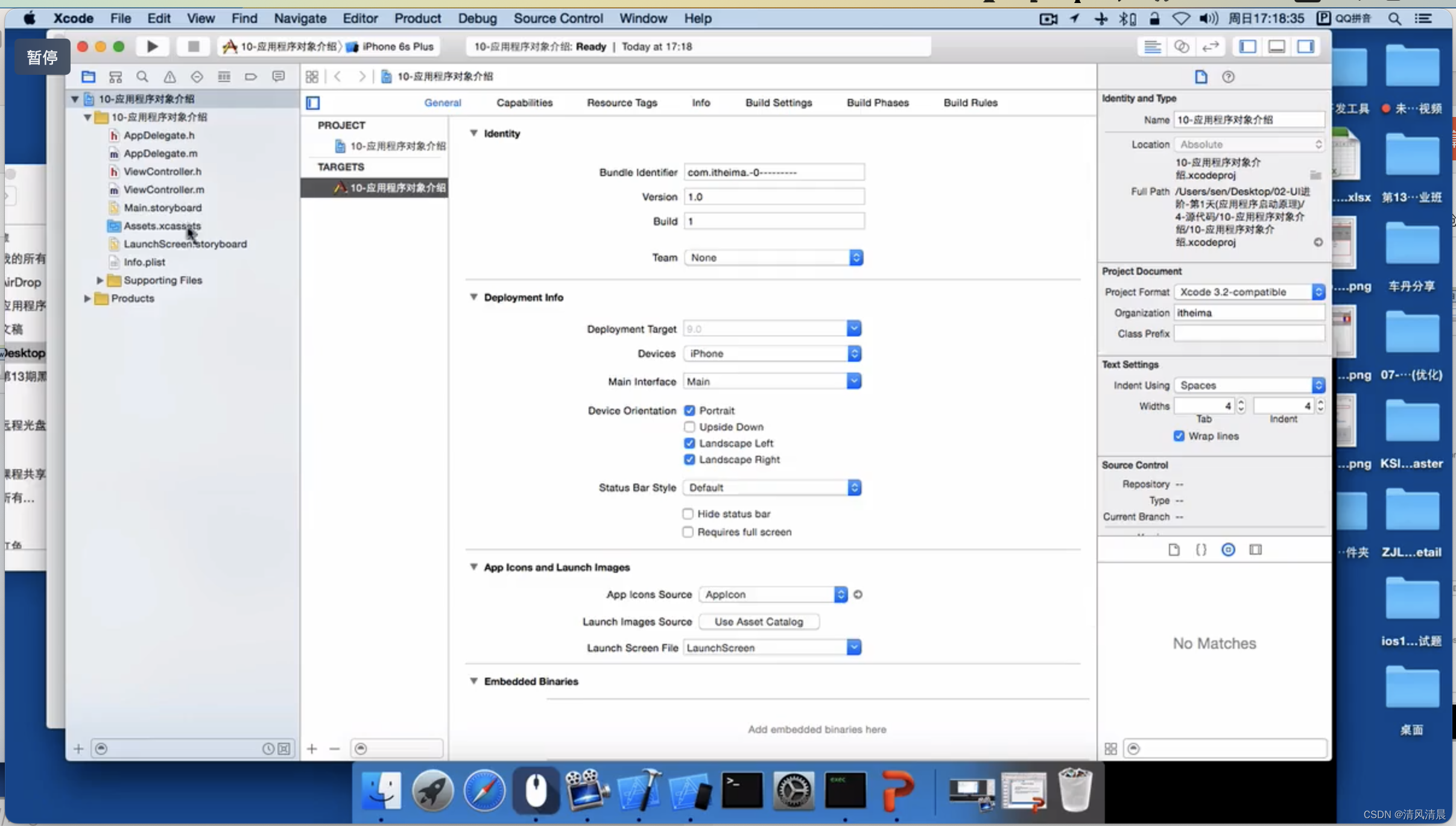Click the navigator panel toggle icon

[1248, 46]
